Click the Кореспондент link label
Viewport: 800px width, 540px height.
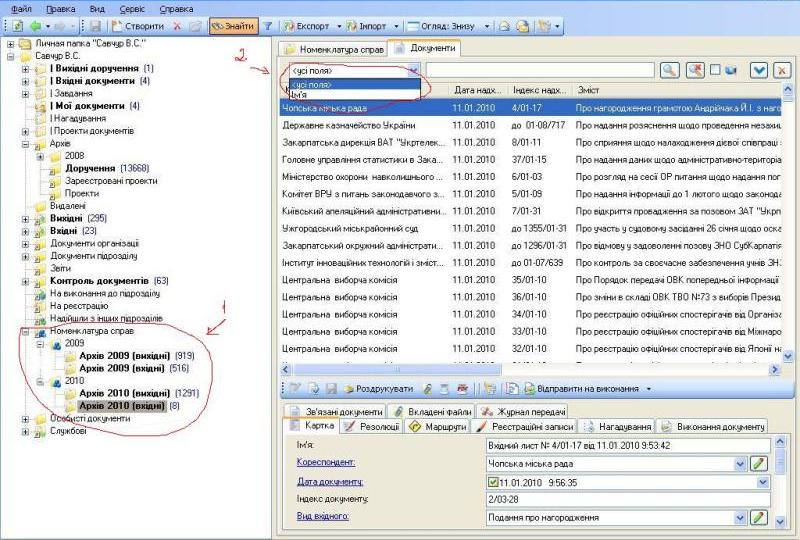(326, 462)
